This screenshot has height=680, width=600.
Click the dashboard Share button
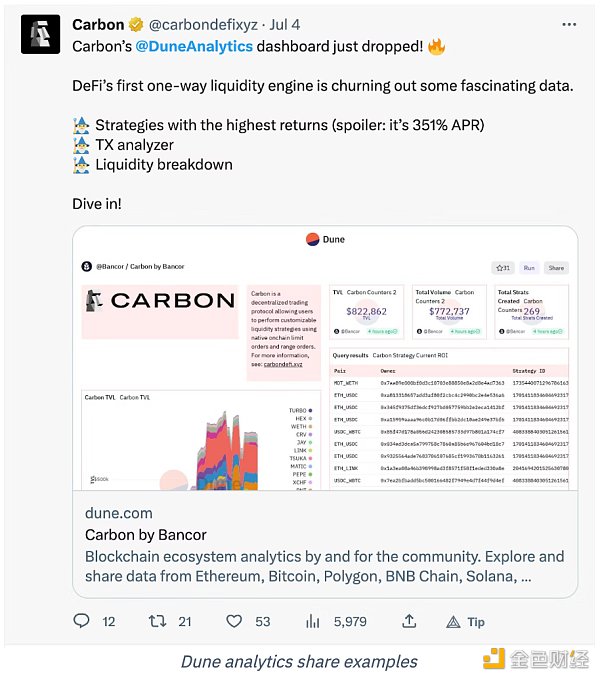coord(556,268)
